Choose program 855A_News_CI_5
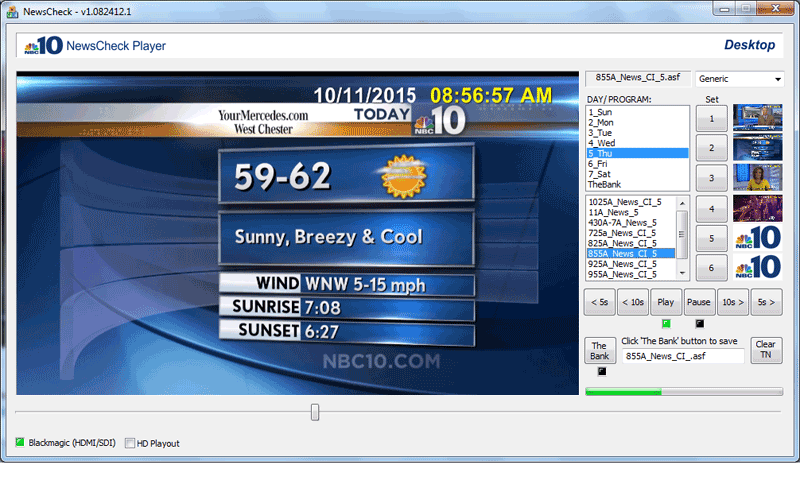This screenshot has height=488, width=800. click(631, 254)
